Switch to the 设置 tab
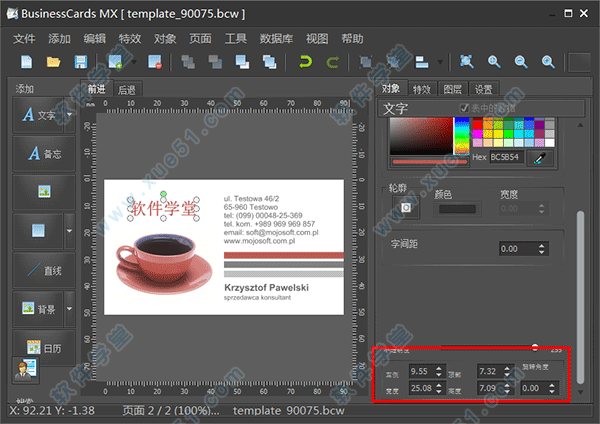600x424 pixels. point(484,90)
